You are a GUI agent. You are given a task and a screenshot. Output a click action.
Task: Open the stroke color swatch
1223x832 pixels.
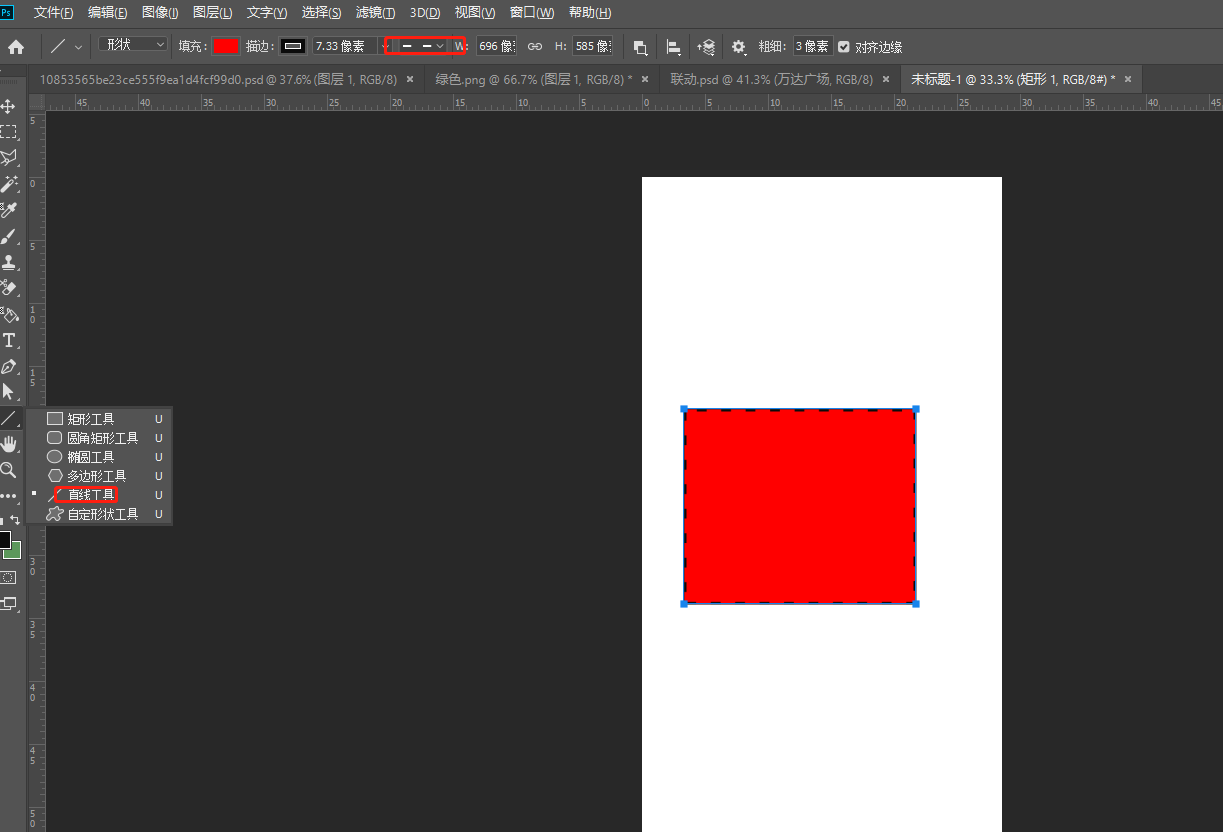click(293, 46)
